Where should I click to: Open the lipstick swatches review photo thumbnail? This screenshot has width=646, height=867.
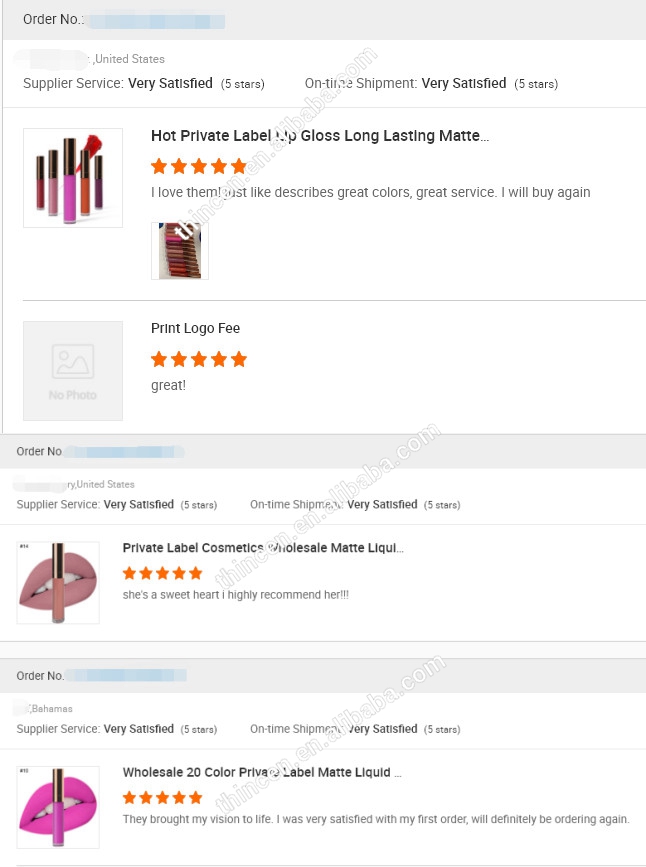click(180, 251)
